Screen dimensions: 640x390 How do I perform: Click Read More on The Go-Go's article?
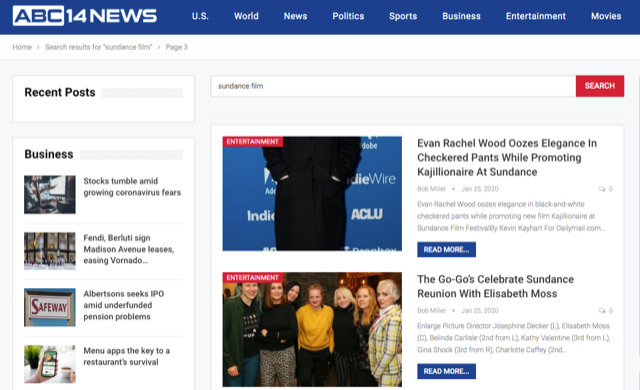[x=447, y=371]
